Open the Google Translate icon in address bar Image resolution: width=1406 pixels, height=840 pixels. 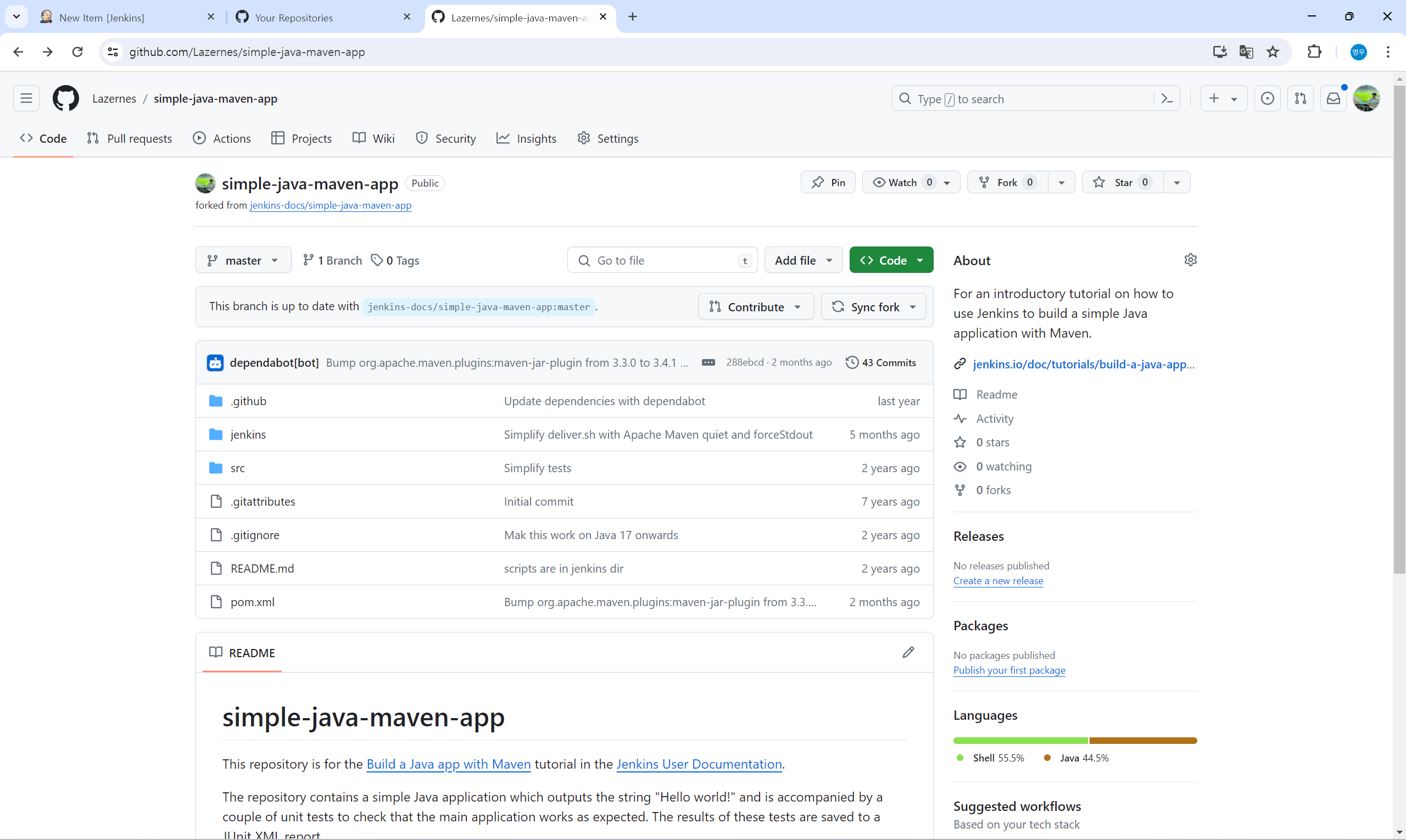(1246, 52)
